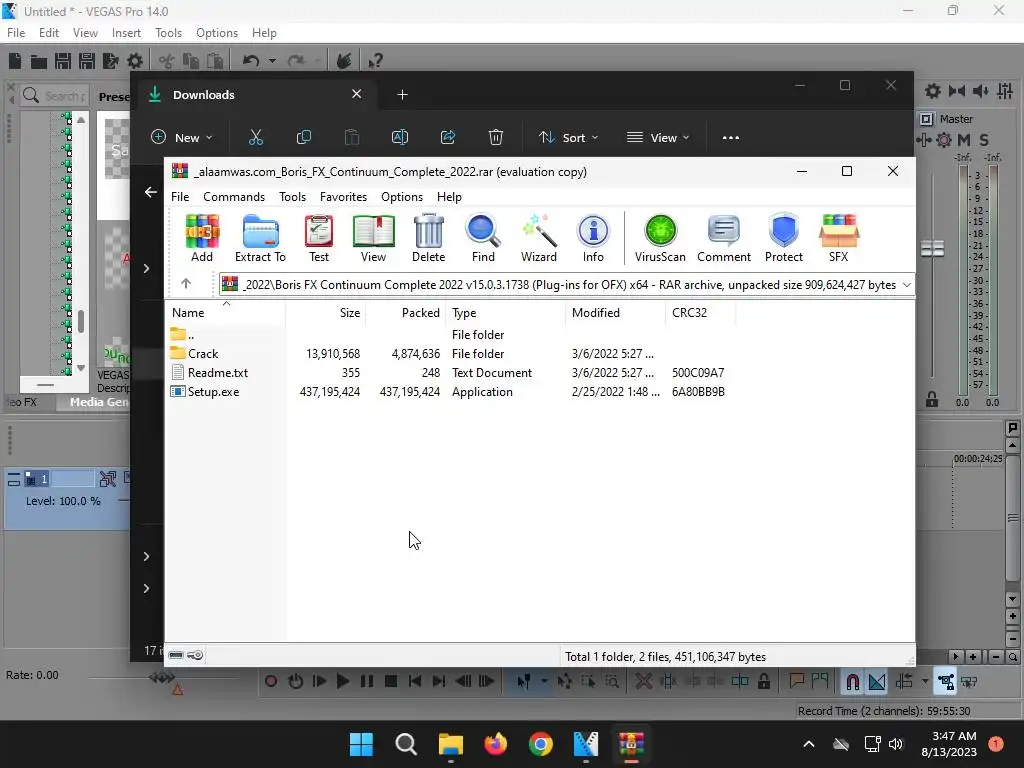
Task: Open the View dropdown in Downloads
Action: (x=657, y=137)
